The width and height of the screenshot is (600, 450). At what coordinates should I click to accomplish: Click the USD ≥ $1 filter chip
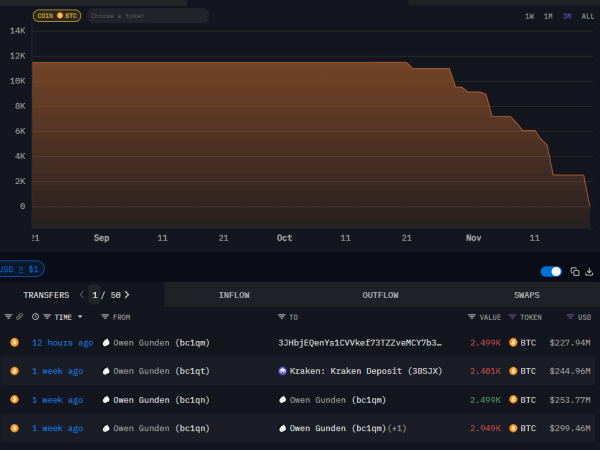pyautogui.click(x=20, y=269)
